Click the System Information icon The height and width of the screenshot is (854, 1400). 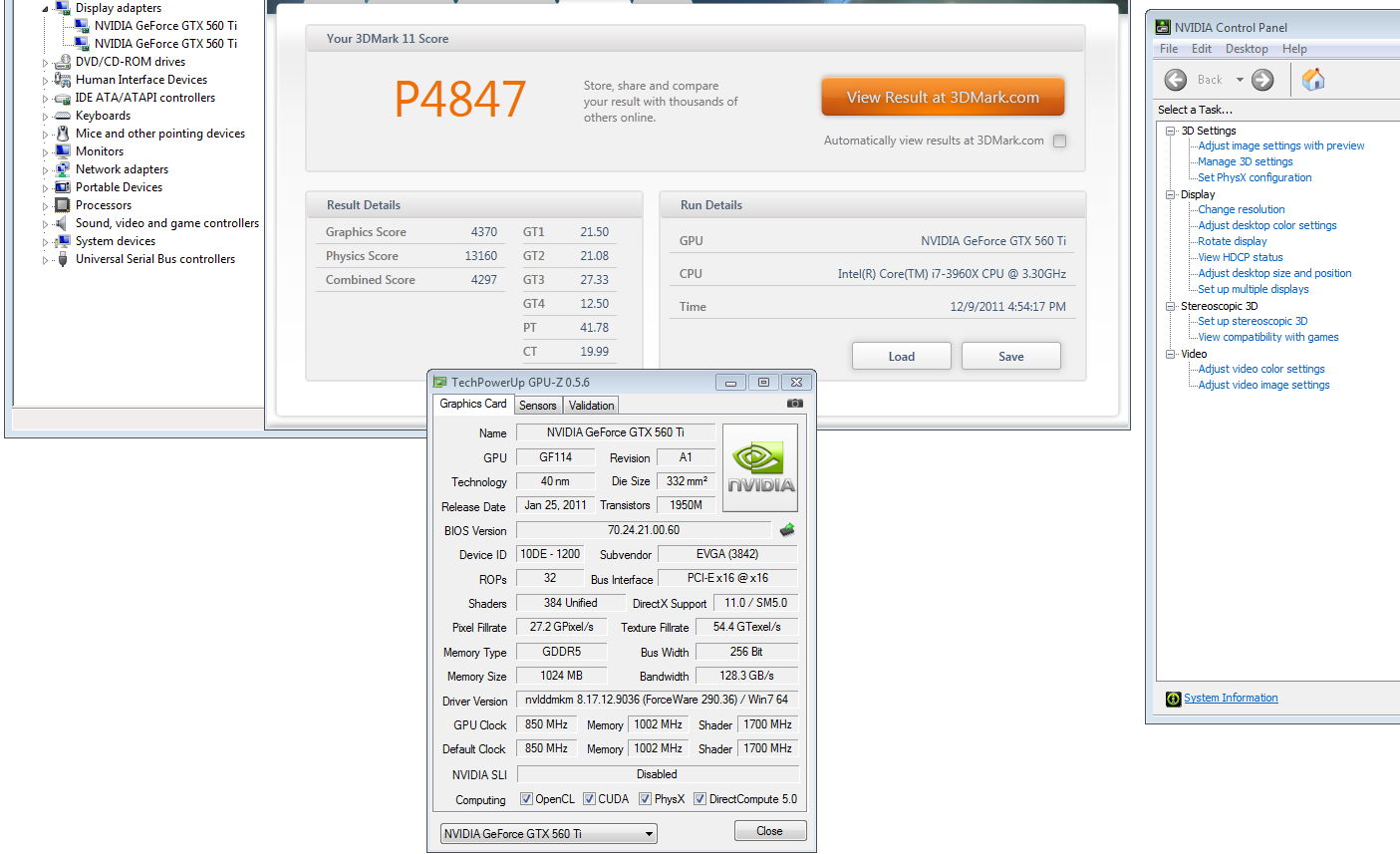[1174, 699]
